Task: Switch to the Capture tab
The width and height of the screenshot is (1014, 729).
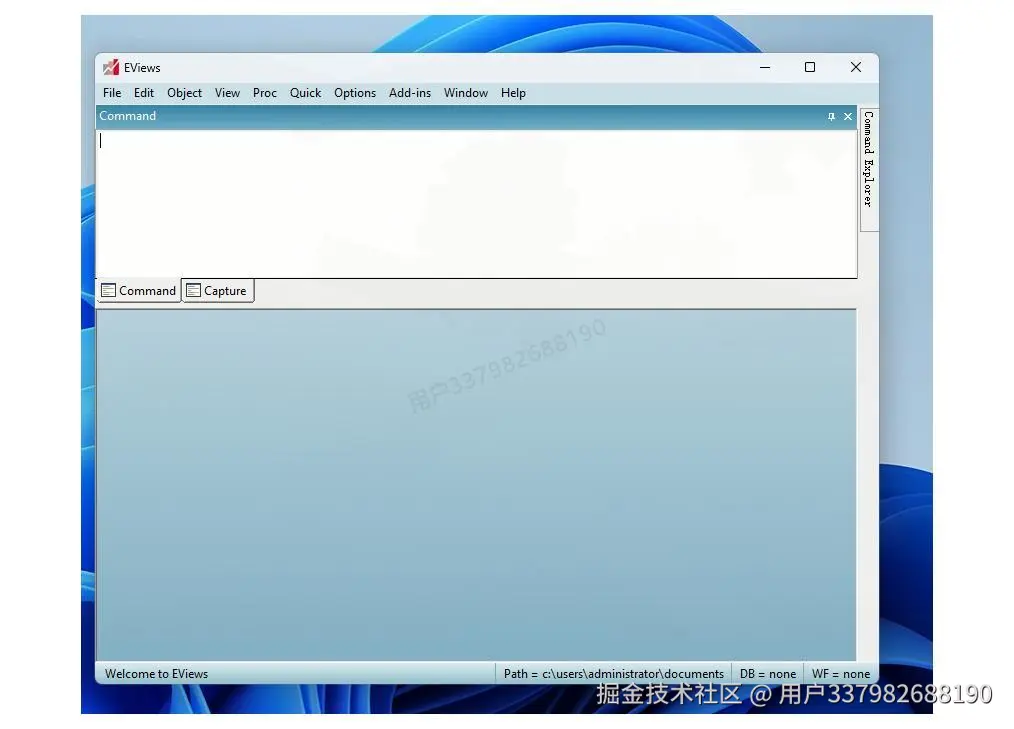Action: [217, 290]
